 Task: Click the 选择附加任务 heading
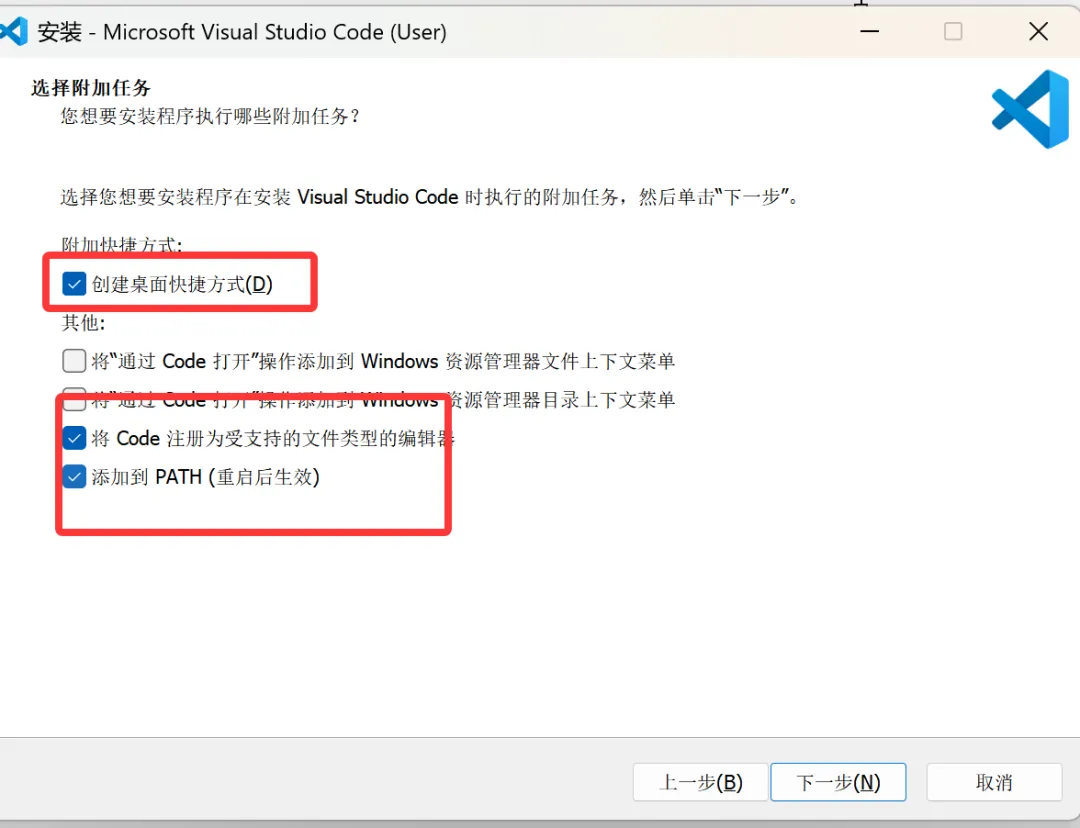pyautogui.click(x=91, y=88)
